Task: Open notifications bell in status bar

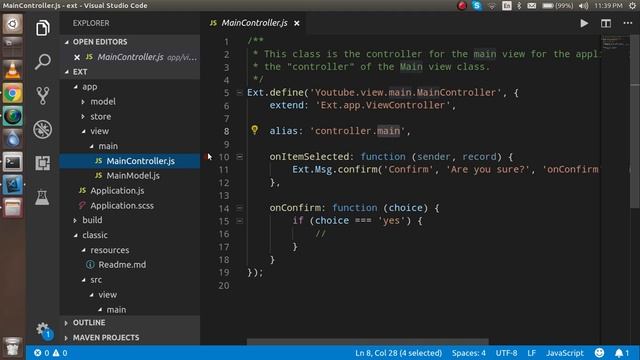Action: [622, 353]
